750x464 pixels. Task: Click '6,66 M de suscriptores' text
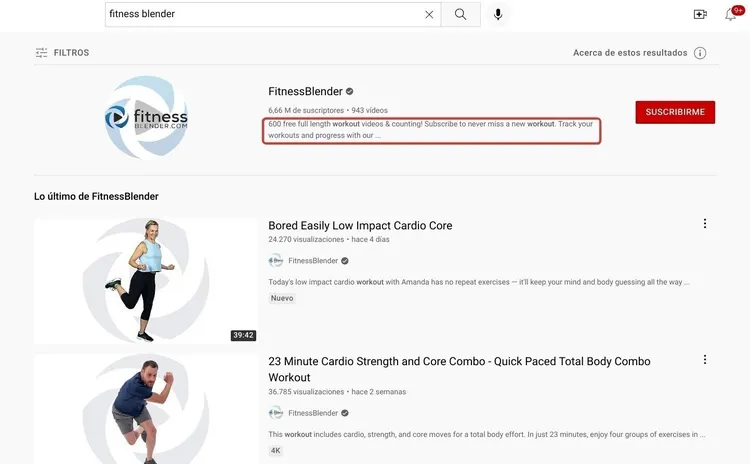(306, 110)
